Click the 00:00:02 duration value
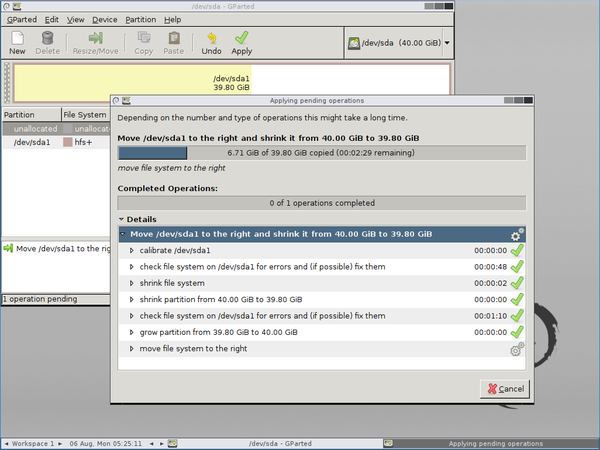The height and width of the screenshot is (450, 600). coord(491,283)
